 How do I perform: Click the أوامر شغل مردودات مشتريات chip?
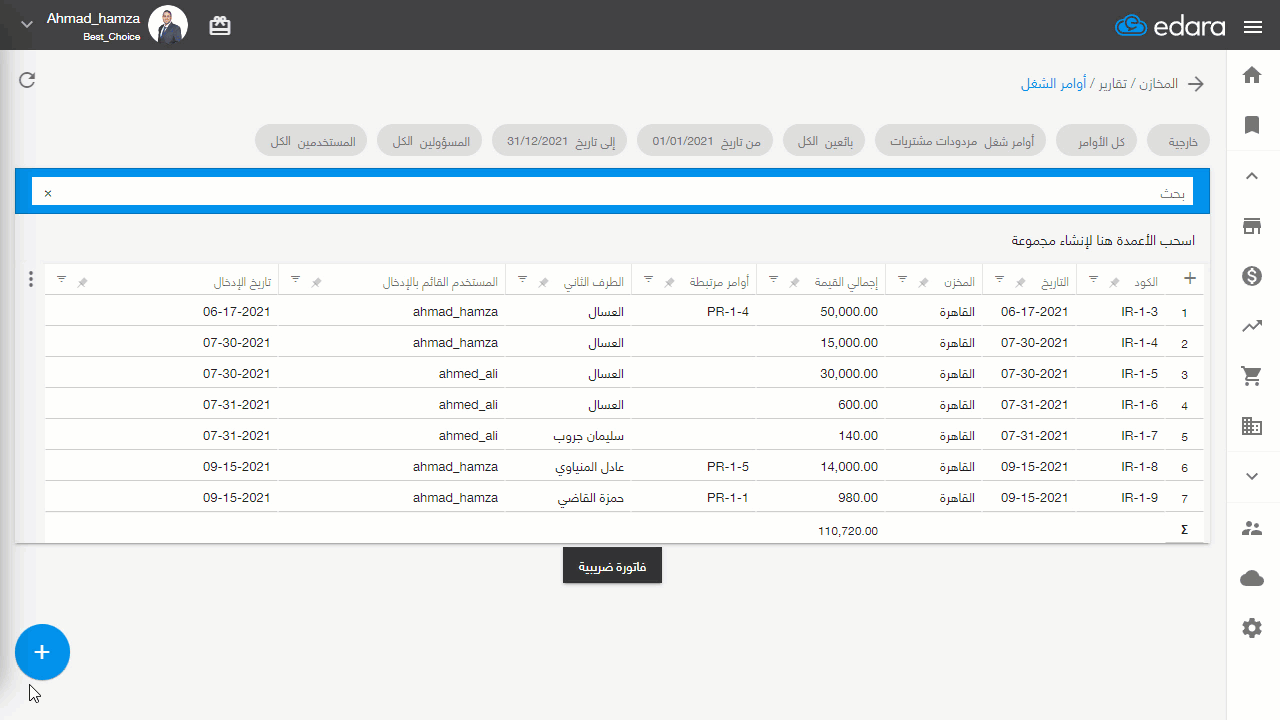961,141
